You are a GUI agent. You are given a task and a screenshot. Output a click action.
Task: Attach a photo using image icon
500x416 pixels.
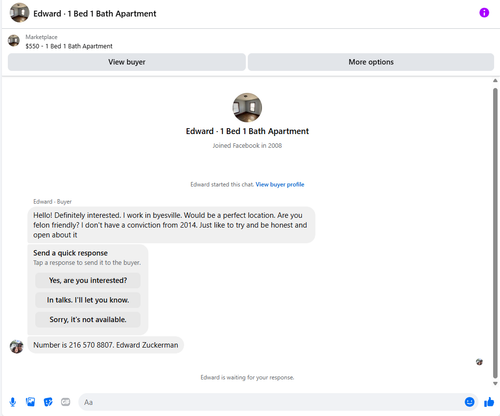click(x=30, y=402)
